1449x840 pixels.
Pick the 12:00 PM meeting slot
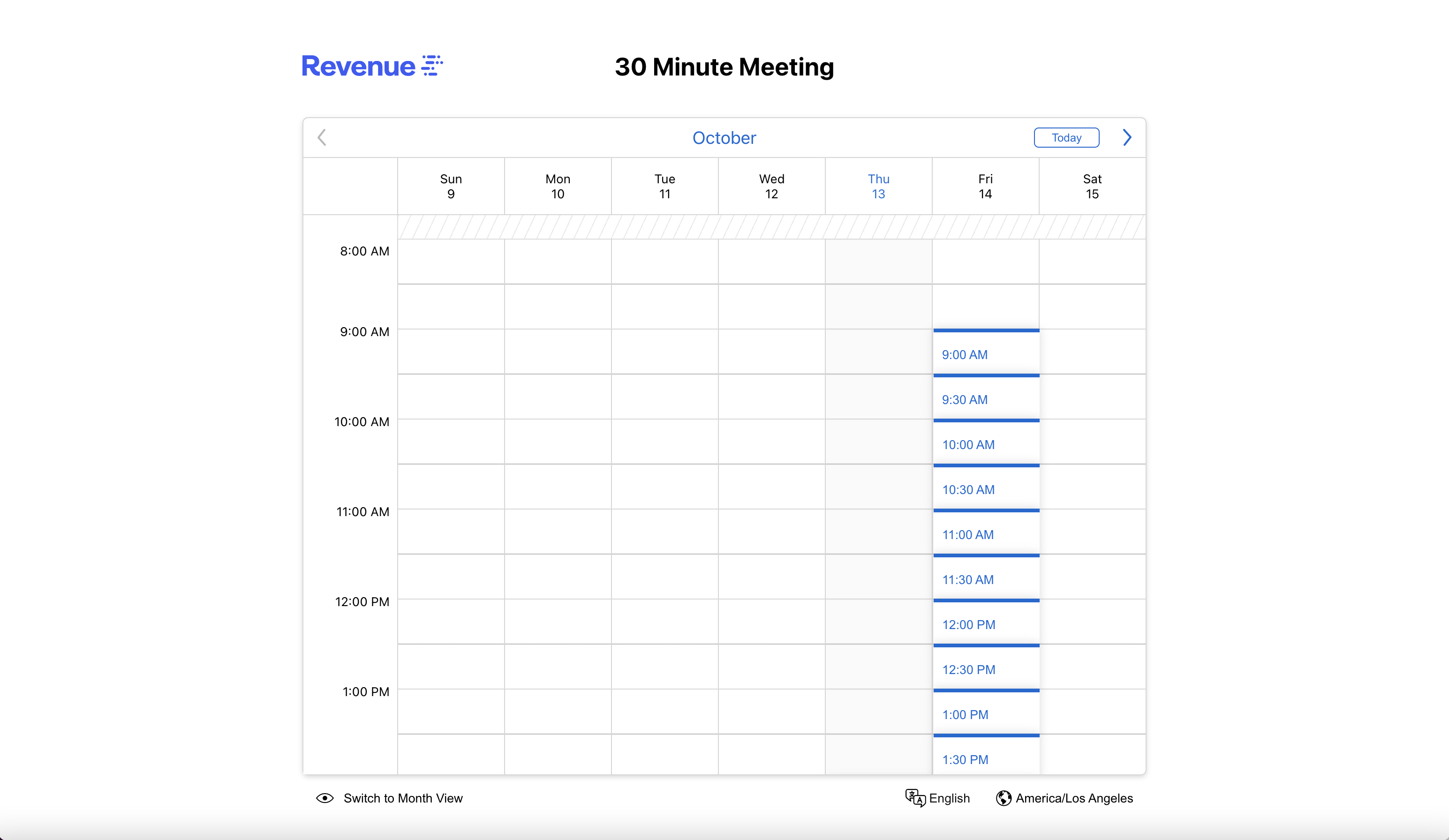click(x=986, y=624)
